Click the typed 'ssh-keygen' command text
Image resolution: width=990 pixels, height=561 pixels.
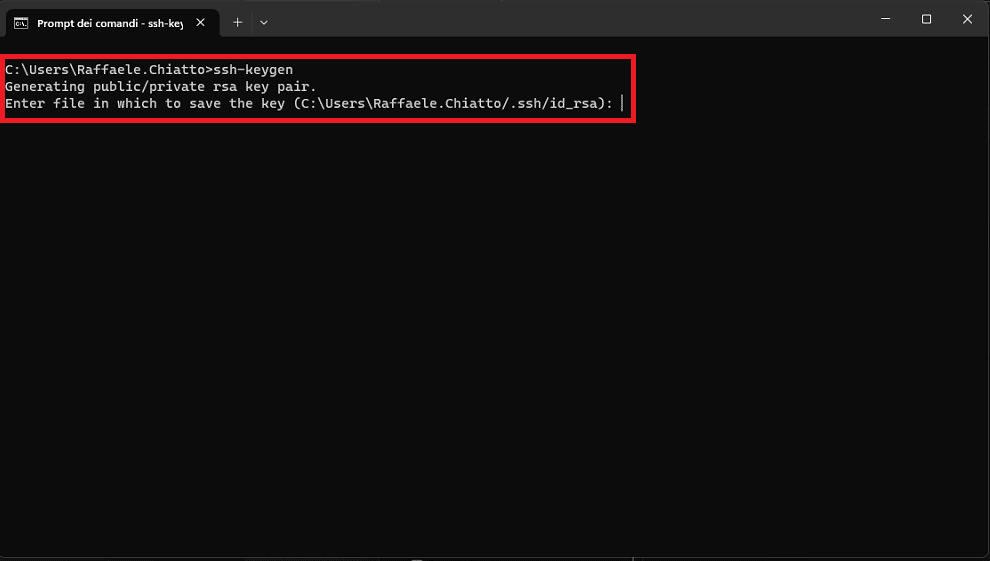[253, 69]
